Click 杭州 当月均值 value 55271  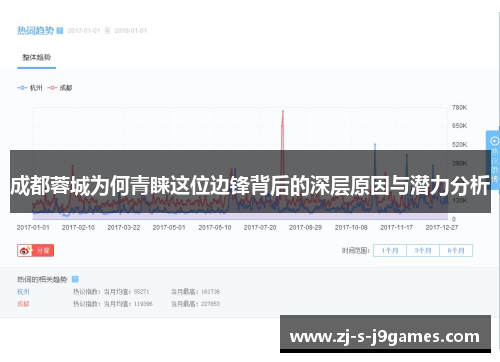click(x=141, y=292)
